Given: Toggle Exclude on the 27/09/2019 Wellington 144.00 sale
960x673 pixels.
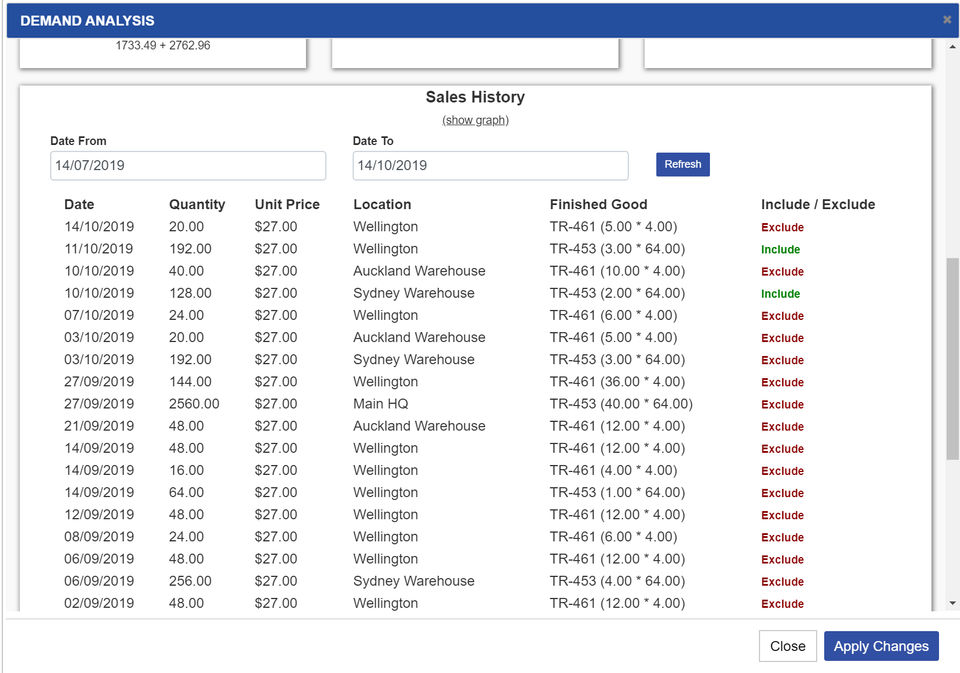Looking at the screenshot, I should pos(782,382).
